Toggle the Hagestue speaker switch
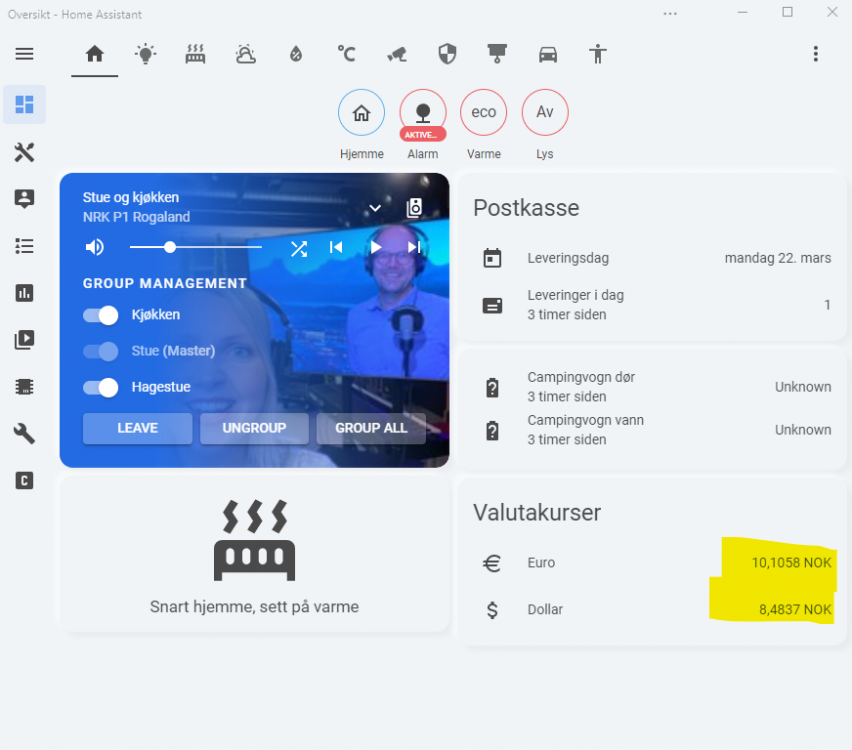 coord(100,387)
